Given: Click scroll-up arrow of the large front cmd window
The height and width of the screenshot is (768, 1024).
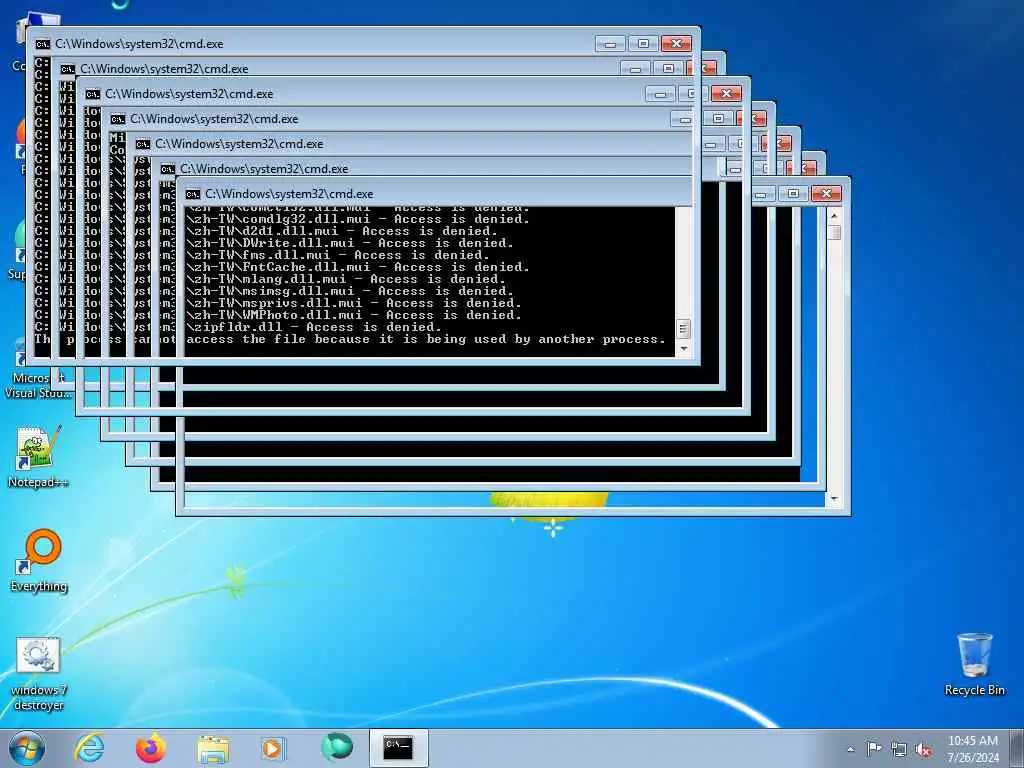Looking at the screenshot, I should 834,214.
